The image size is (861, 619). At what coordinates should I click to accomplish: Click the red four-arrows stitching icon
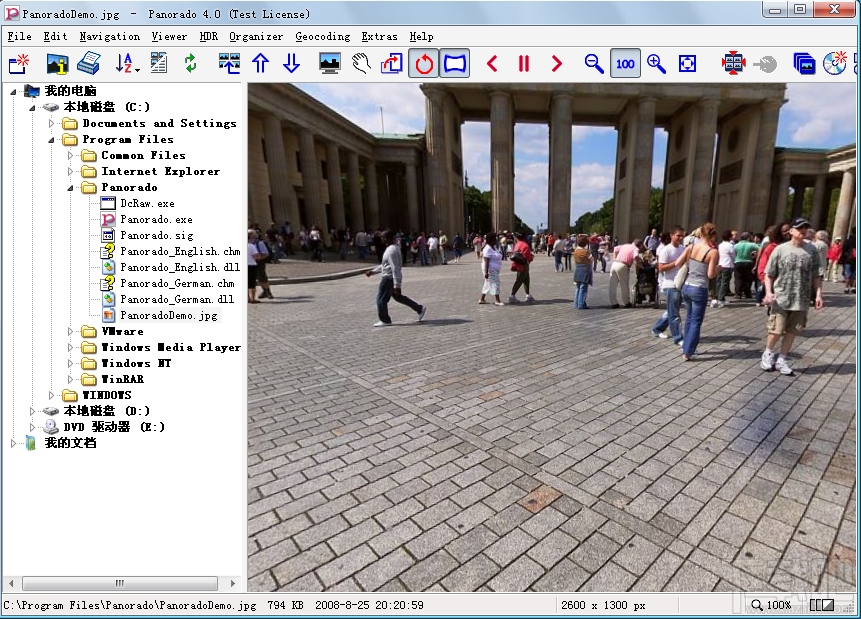[x=733, y=64]
